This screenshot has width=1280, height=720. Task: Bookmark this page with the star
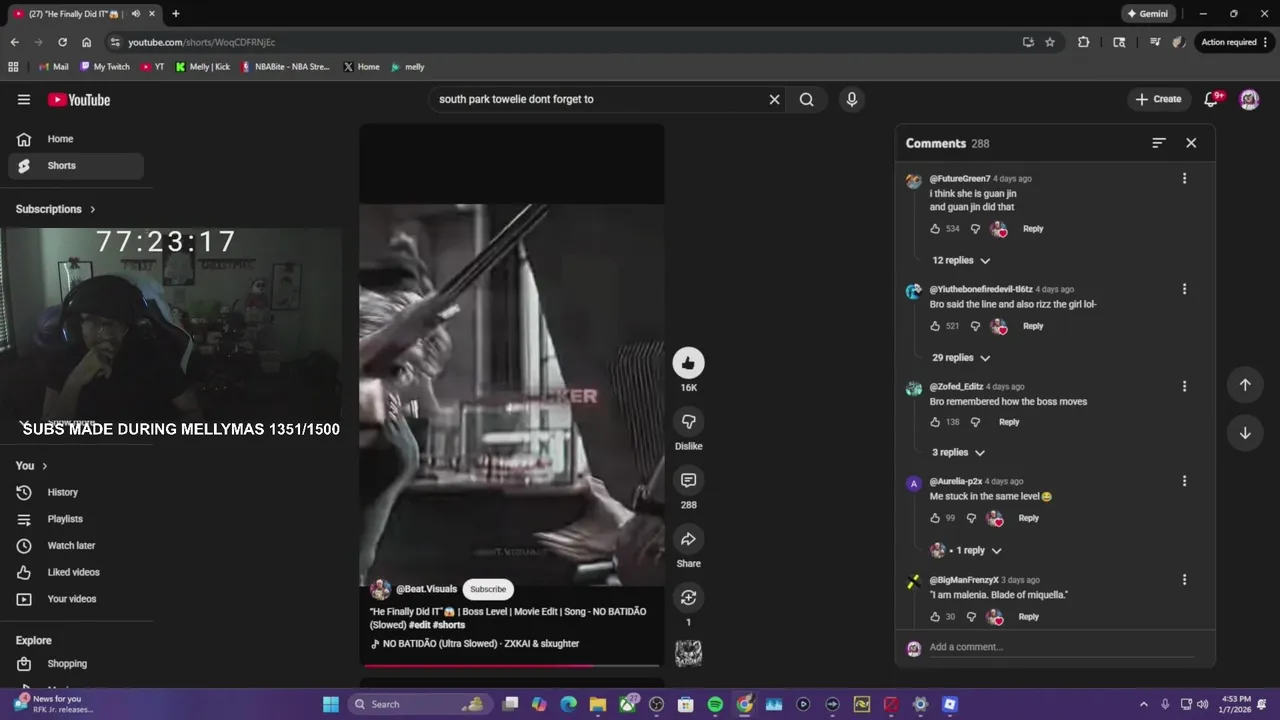pos(1050,42)
